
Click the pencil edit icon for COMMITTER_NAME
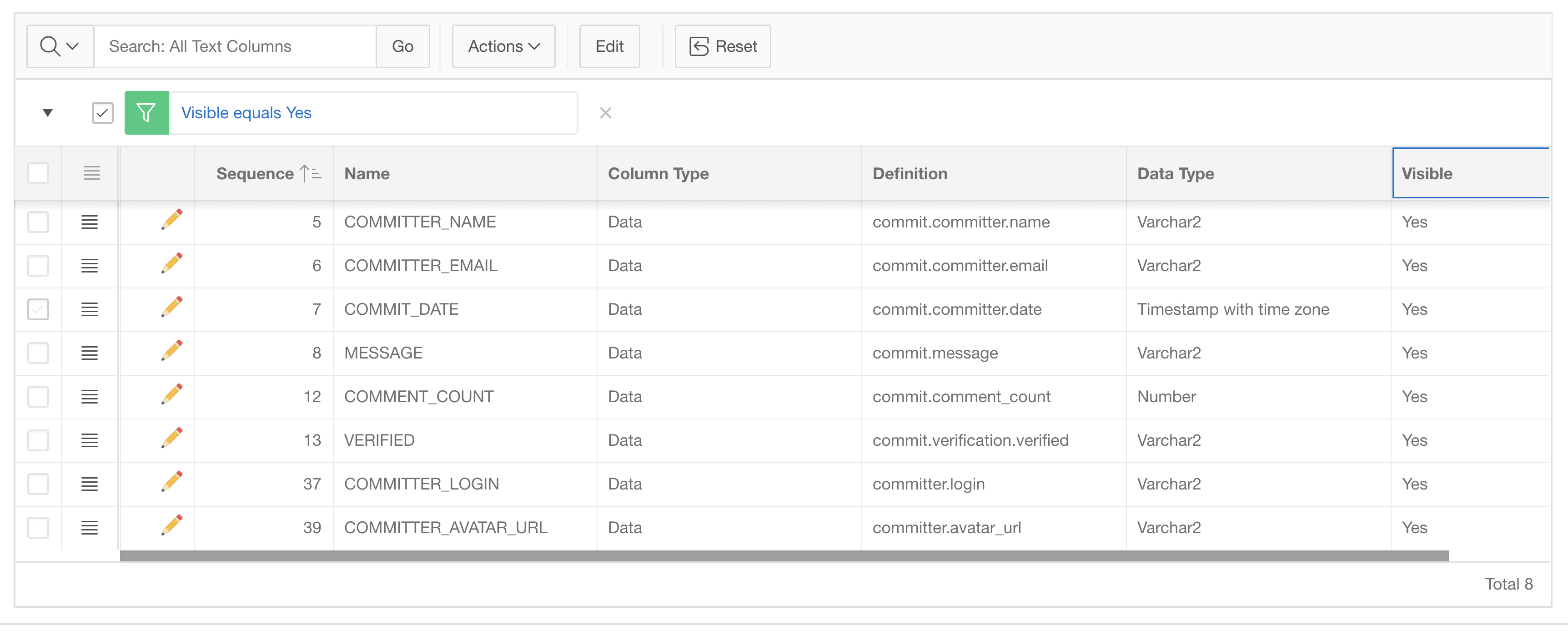171,220
